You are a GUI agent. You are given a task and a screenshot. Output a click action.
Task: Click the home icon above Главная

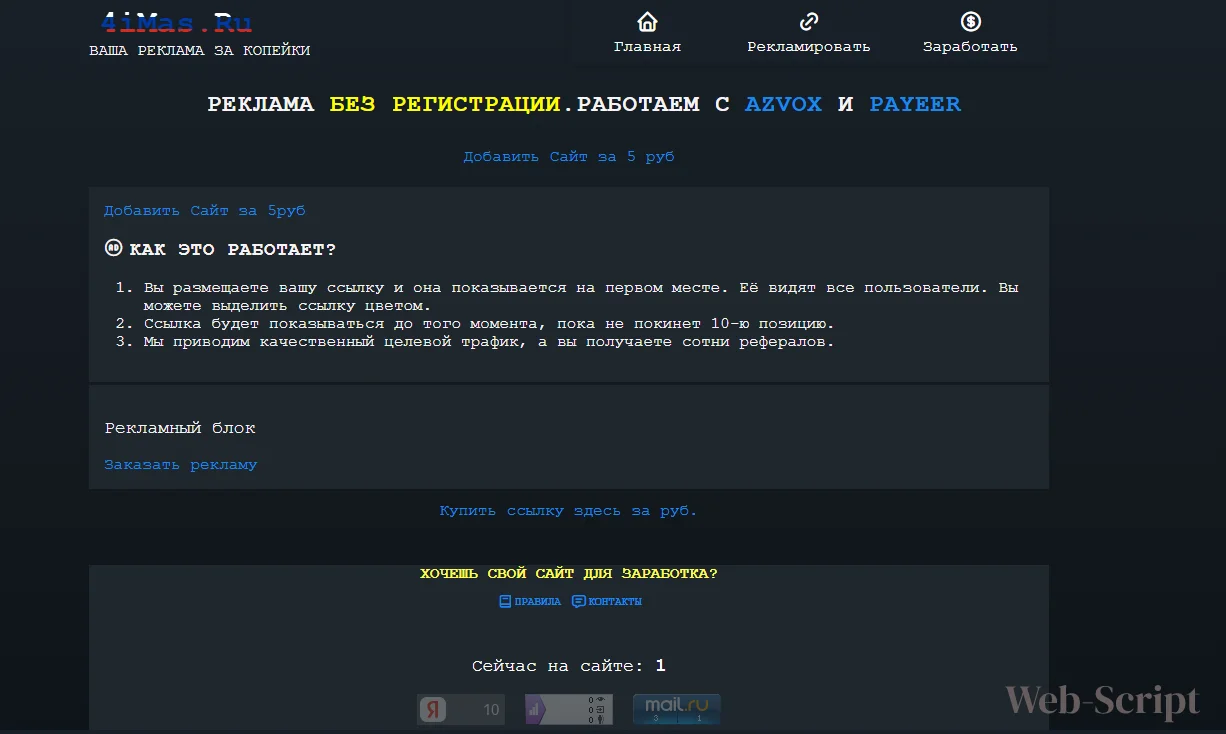(647, 22)
